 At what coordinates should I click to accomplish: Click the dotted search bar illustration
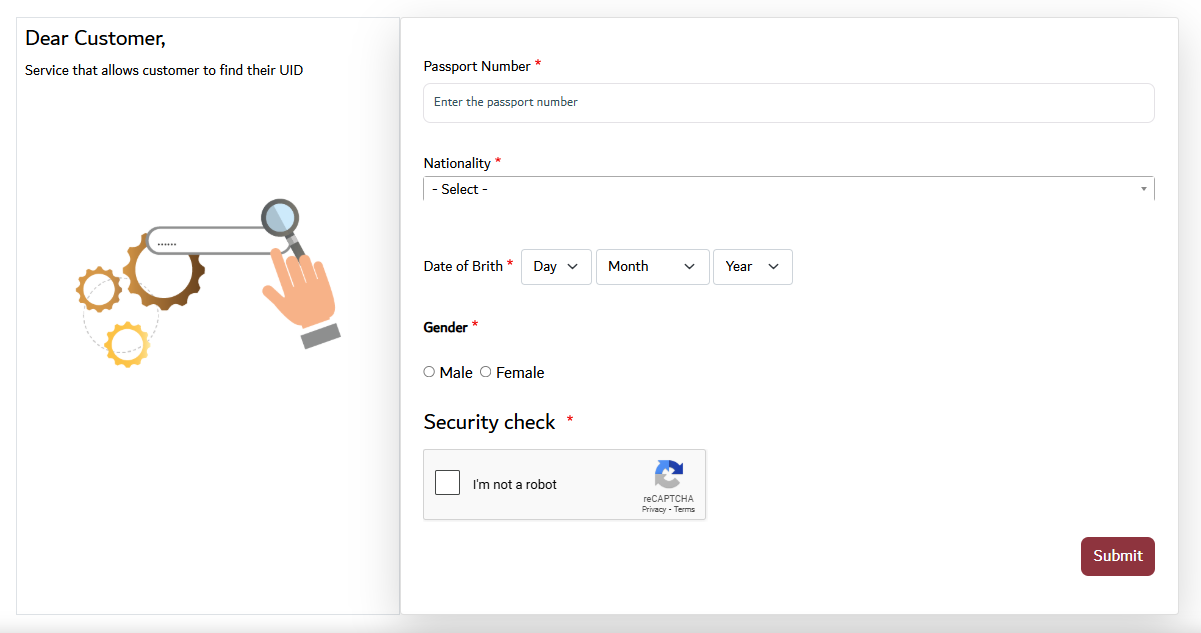pos(205,241)
